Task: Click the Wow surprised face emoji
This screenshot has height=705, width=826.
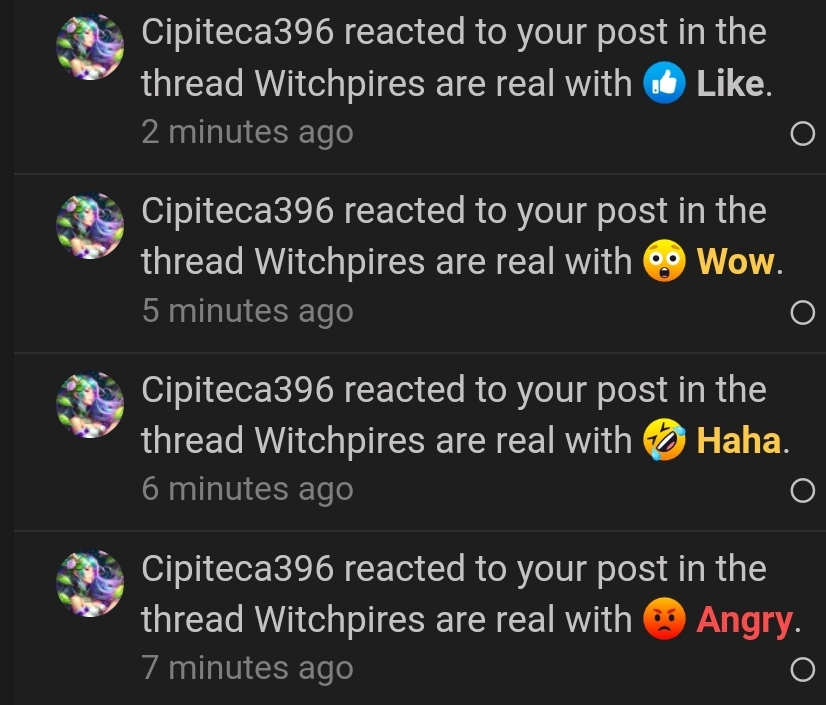Action: pyautogui.click(x=664, y=261)
